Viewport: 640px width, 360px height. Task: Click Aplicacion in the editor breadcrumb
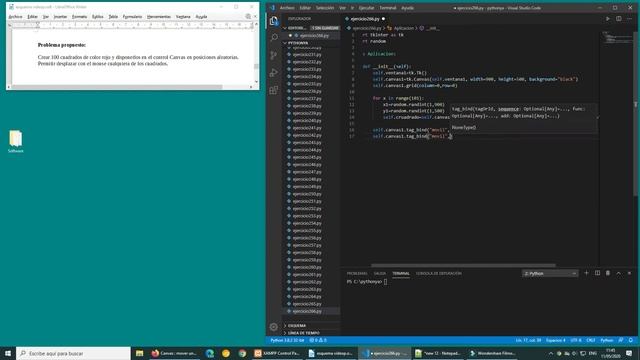[x=404, y=28]
